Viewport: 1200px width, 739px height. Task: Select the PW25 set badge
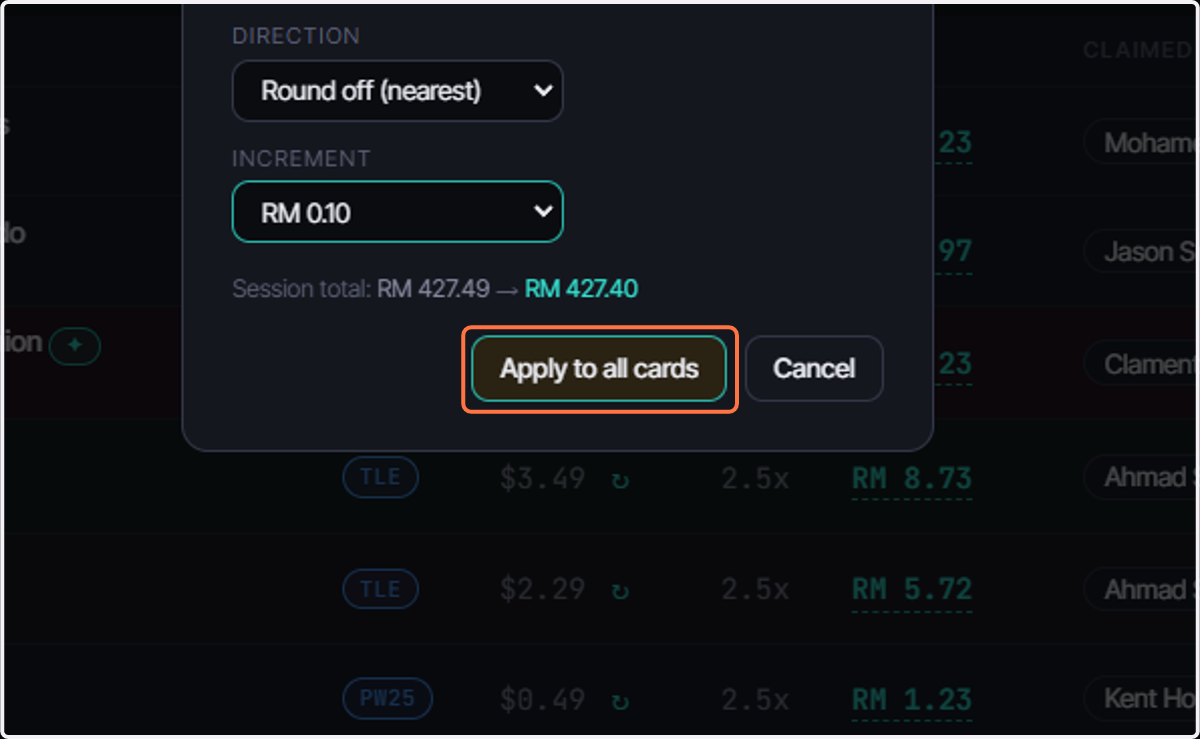tap(387, 698)
